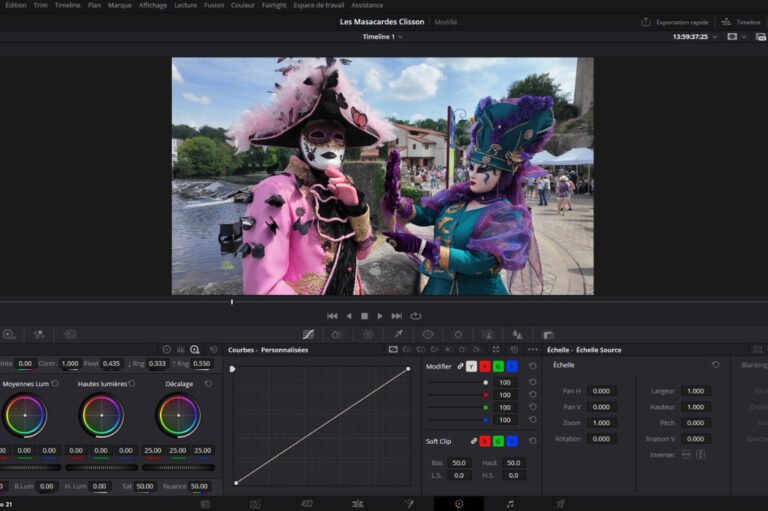Screen dimensions: 768x511
Task: Reset all curves with the circular arrow icon
Action: (514, 349)
